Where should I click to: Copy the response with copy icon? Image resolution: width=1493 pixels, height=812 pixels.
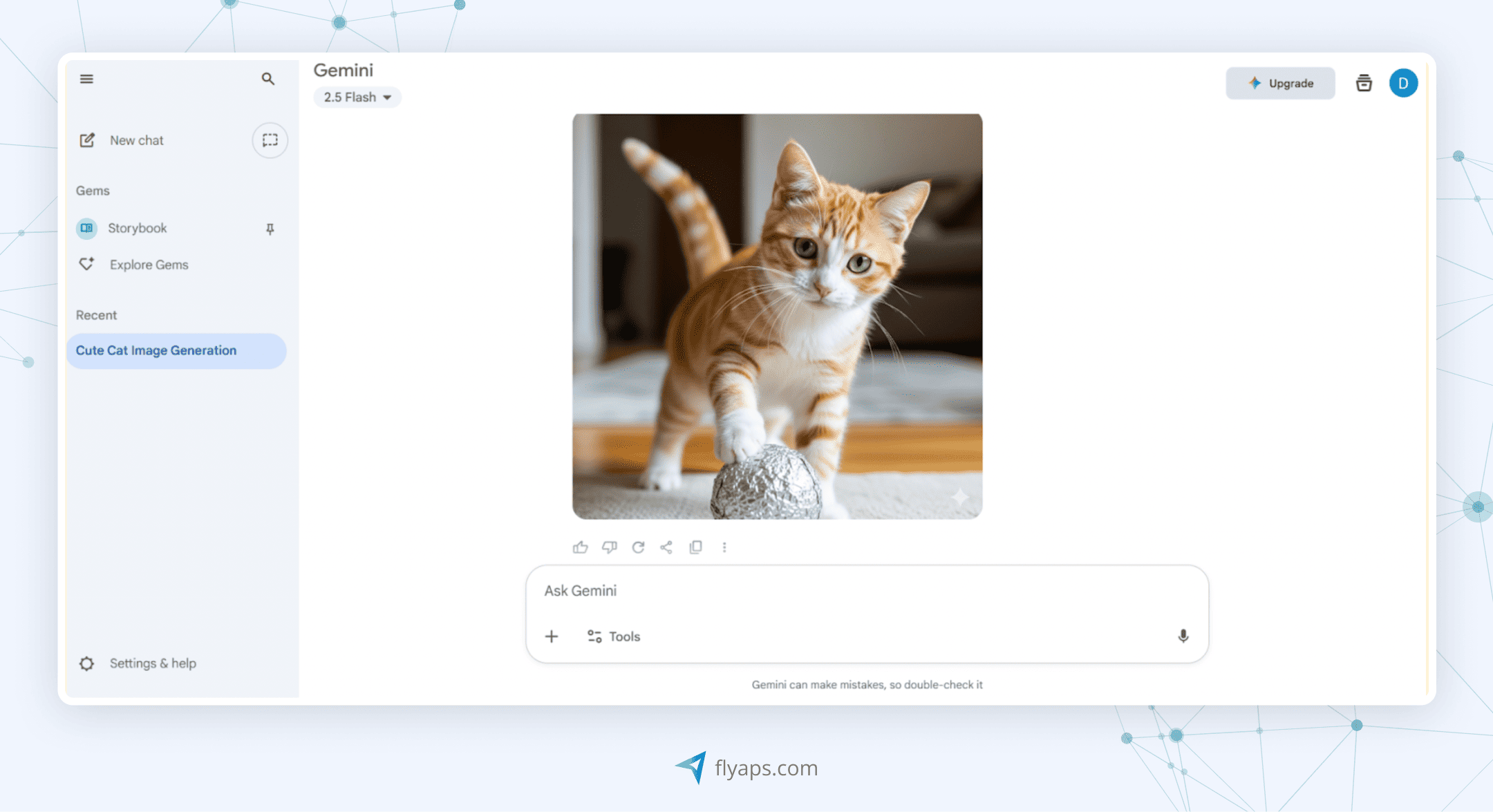[x=695, y=547]
